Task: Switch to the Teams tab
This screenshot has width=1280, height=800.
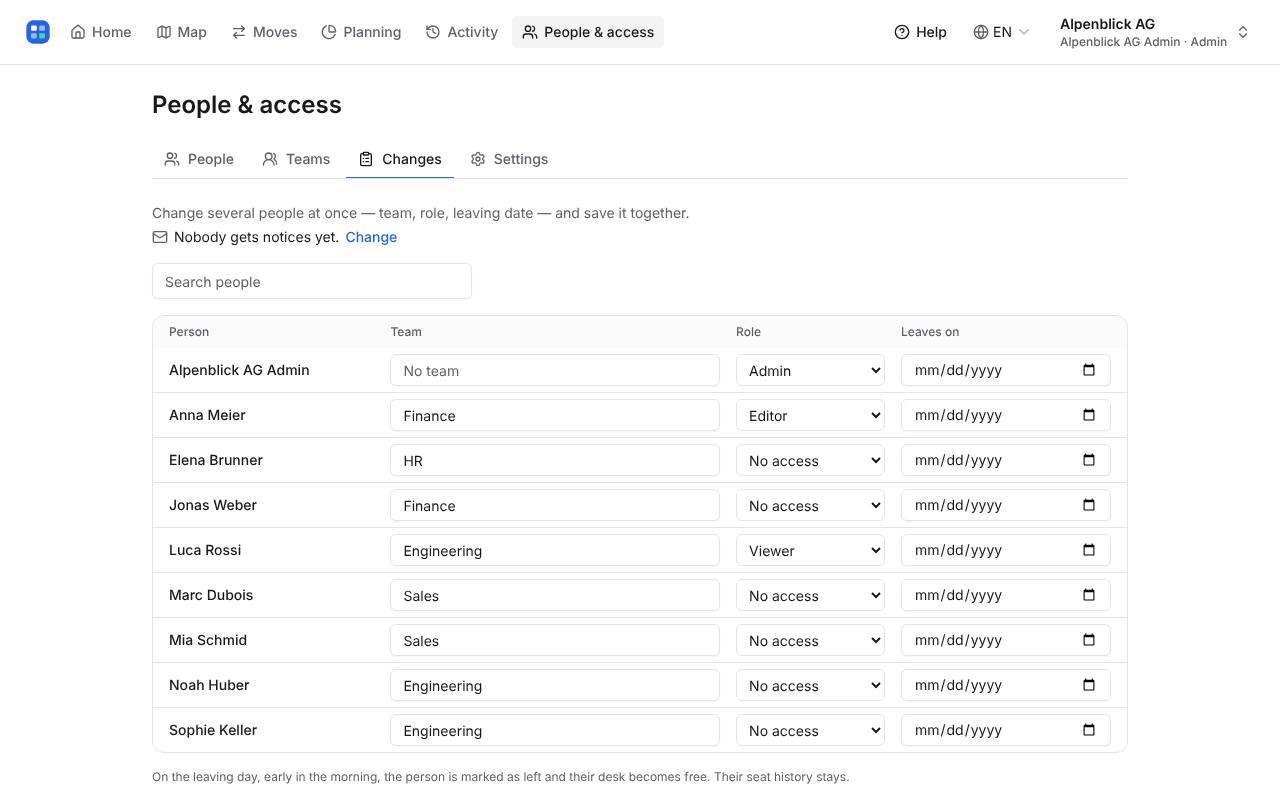Action: [296, 159]
